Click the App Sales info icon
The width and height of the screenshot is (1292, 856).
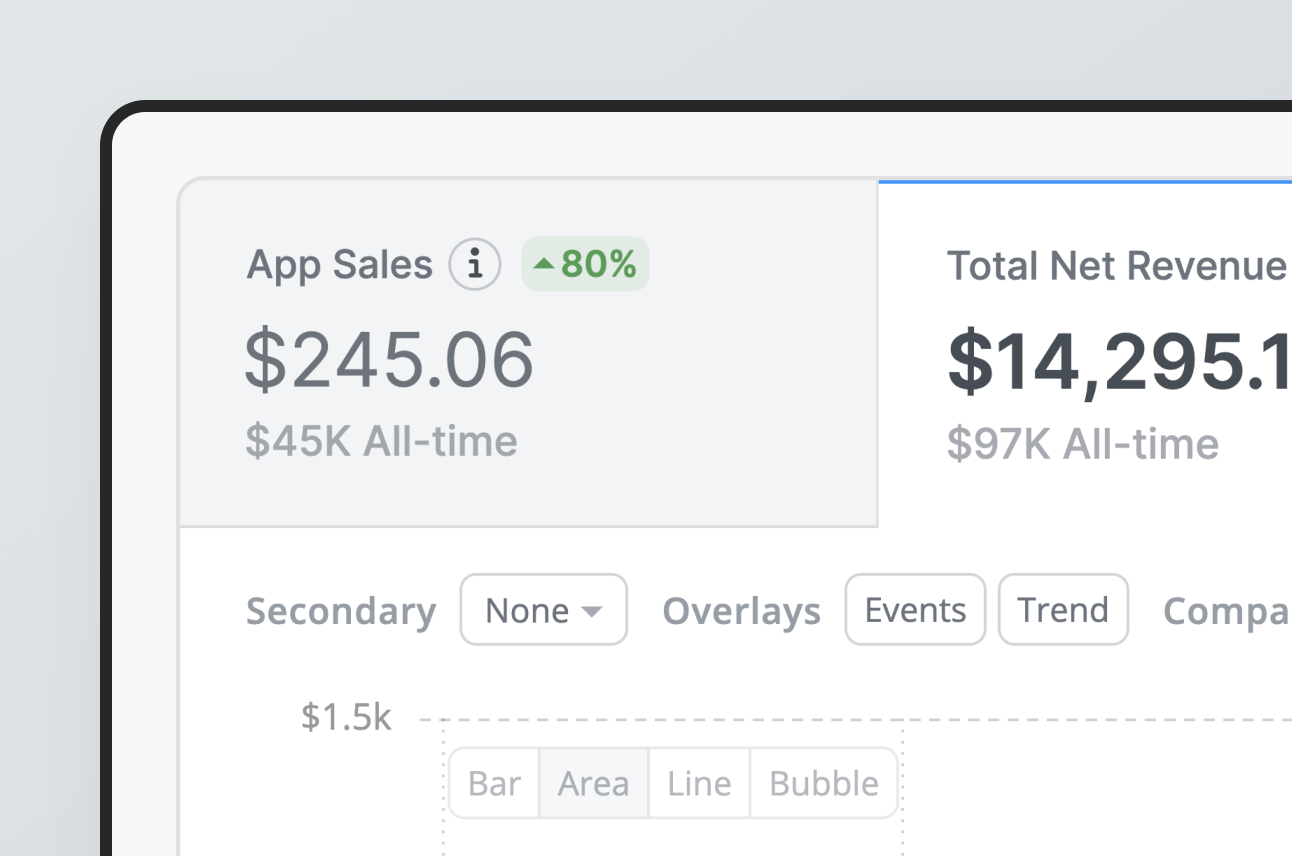pos(474,265)
